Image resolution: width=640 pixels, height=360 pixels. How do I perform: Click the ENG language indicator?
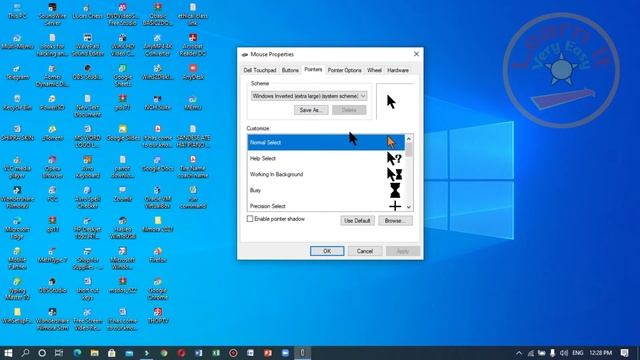coord(578,353)
